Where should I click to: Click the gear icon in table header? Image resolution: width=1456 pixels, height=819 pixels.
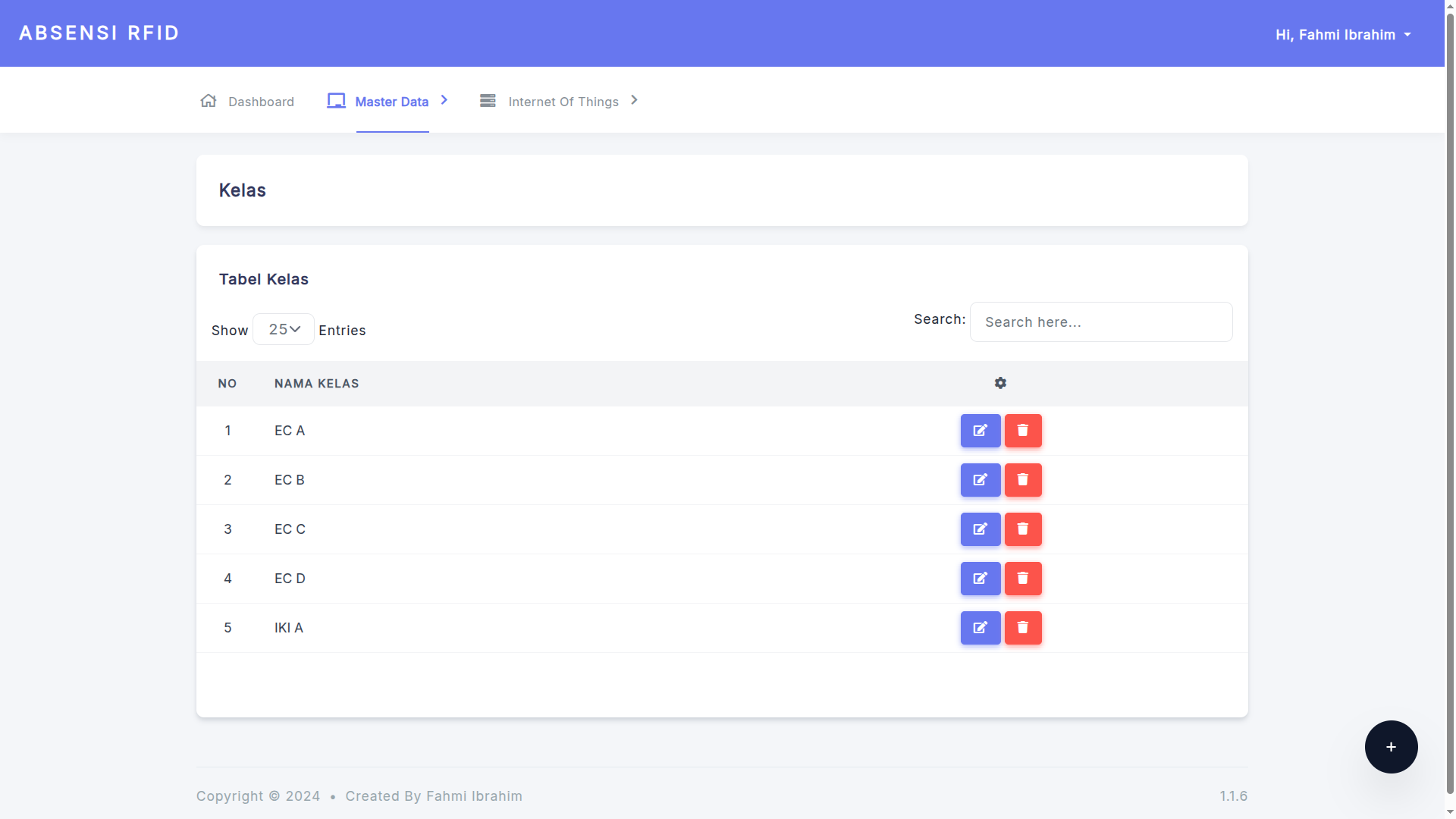click(1000, 383)
